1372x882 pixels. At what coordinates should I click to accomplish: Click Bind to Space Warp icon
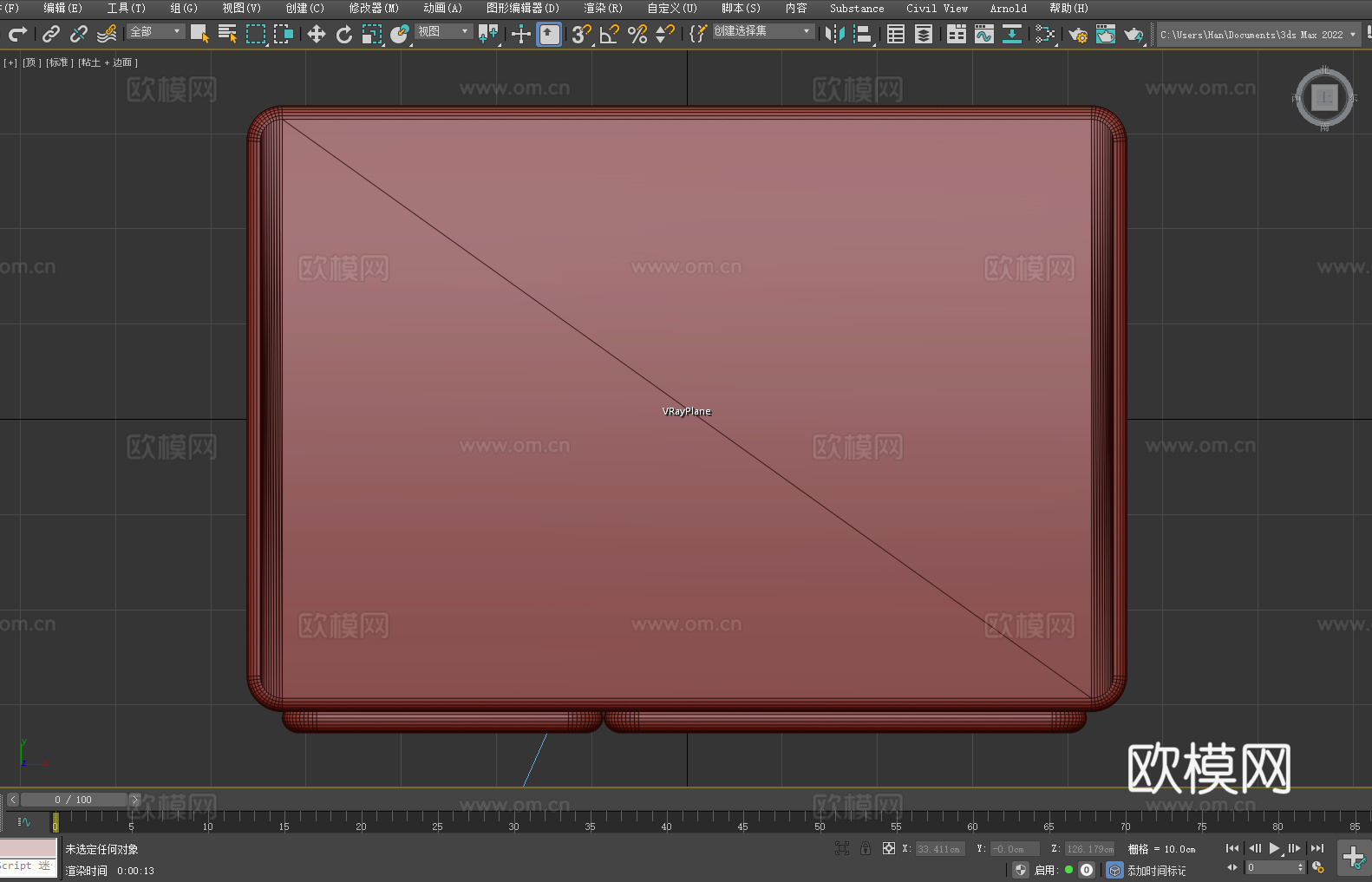click(107, 34)
